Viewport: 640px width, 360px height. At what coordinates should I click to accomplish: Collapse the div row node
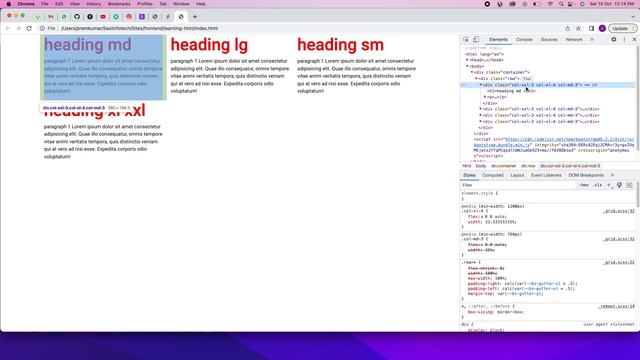pos(476,78)
